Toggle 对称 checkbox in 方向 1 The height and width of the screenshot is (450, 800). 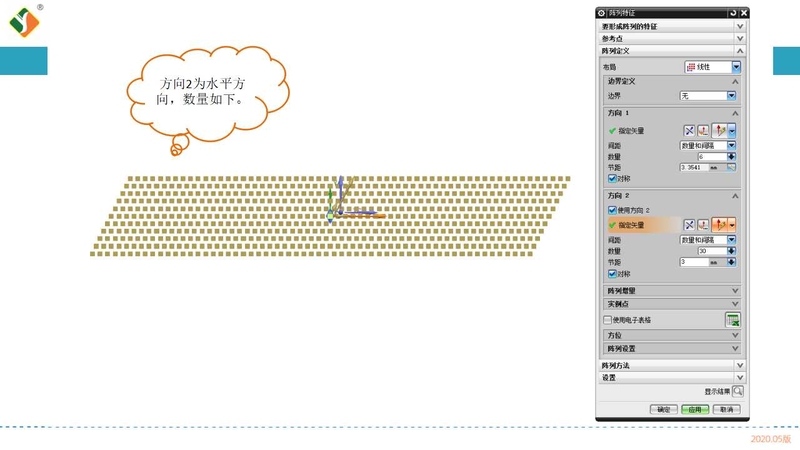[x=612, y=179]
